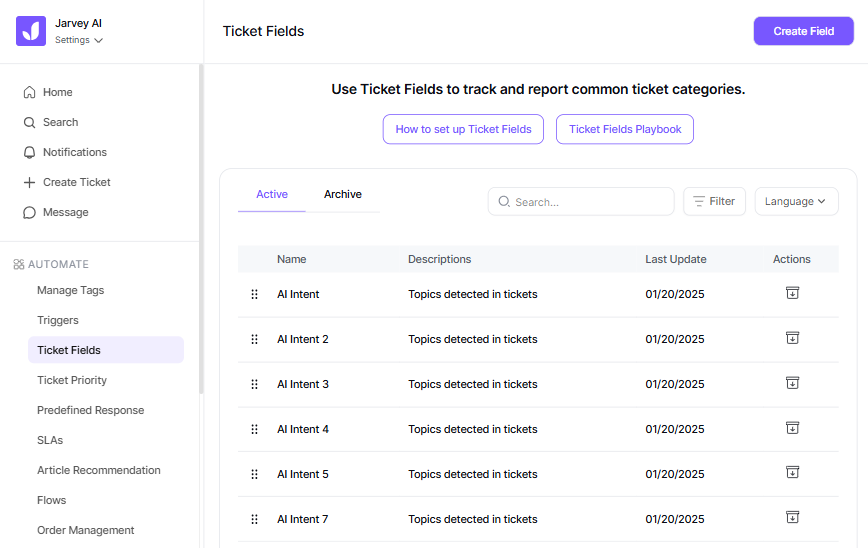Click drag handle for AI Intent 2
Viewport: 868px width, 548px height.
(254, 339)
